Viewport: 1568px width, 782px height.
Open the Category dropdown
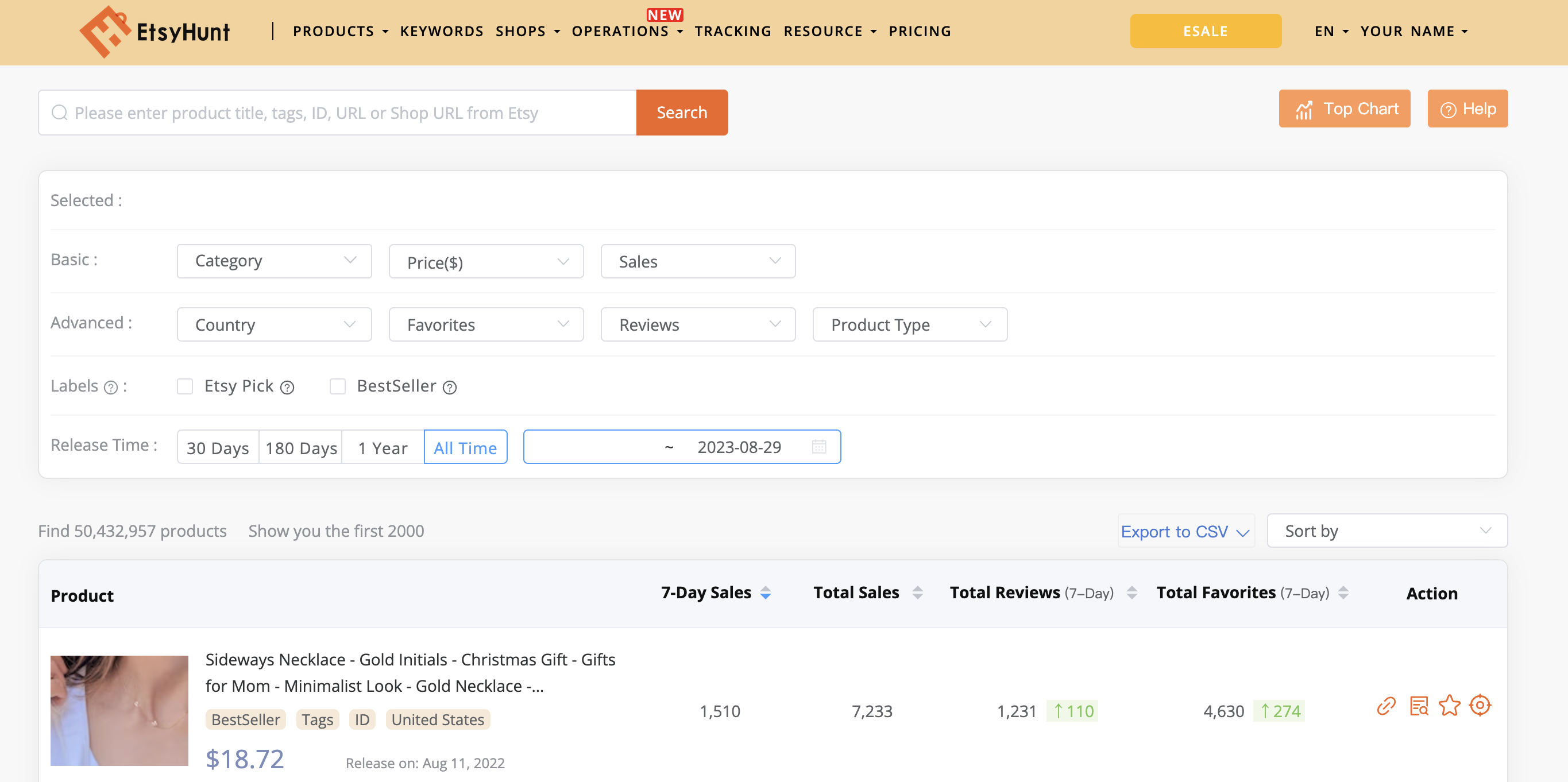pyautogui.click(x=274, y=261)
